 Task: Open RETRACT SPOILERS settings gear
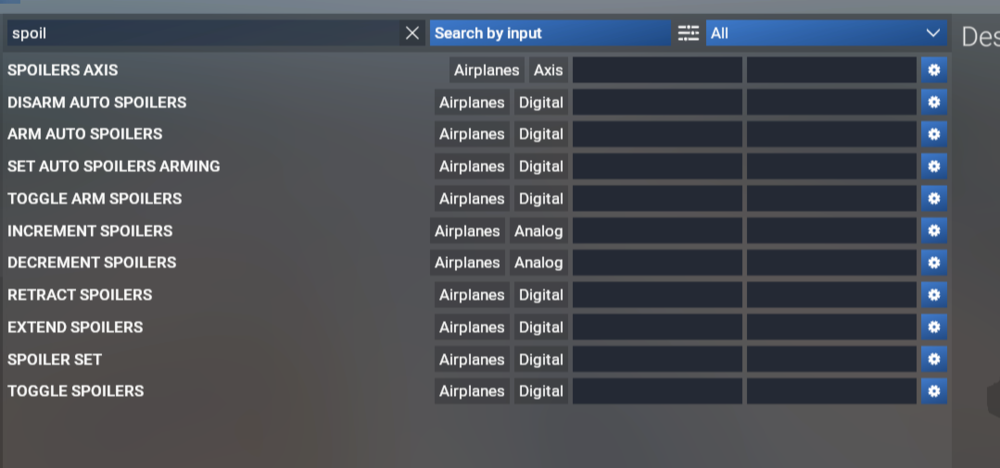(934, 295)
